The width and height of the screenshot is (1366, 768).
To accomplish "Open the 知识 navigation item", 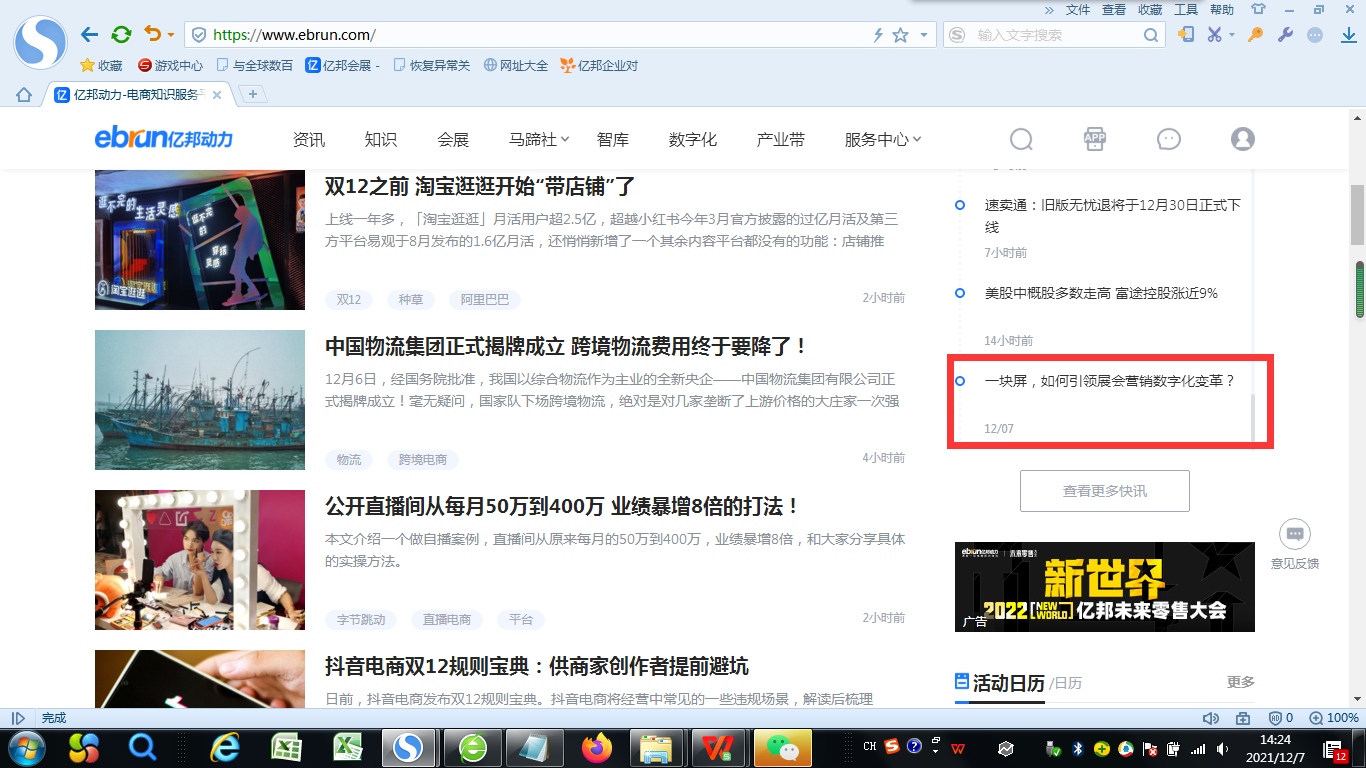I will pyautogui.click(x=381, y=139).
